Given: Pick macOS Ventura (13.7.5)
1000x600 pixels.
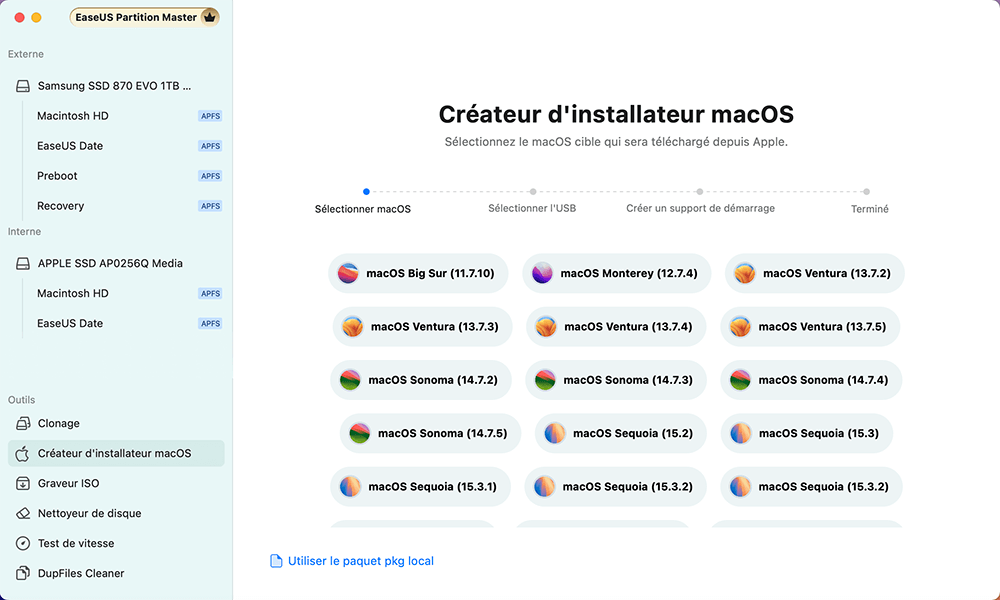Looking at the screenshot, I should [x=810, y=327].
